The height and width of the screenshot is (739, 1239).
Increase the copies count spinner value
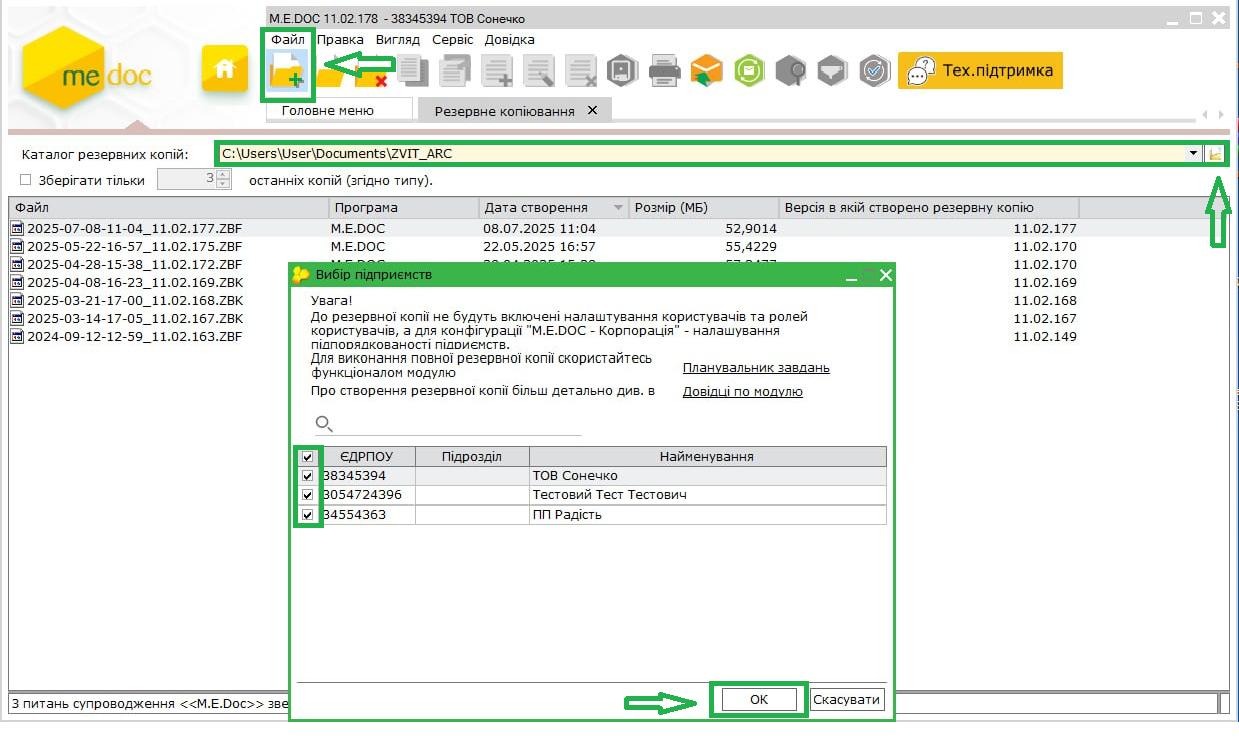(224, 175)
